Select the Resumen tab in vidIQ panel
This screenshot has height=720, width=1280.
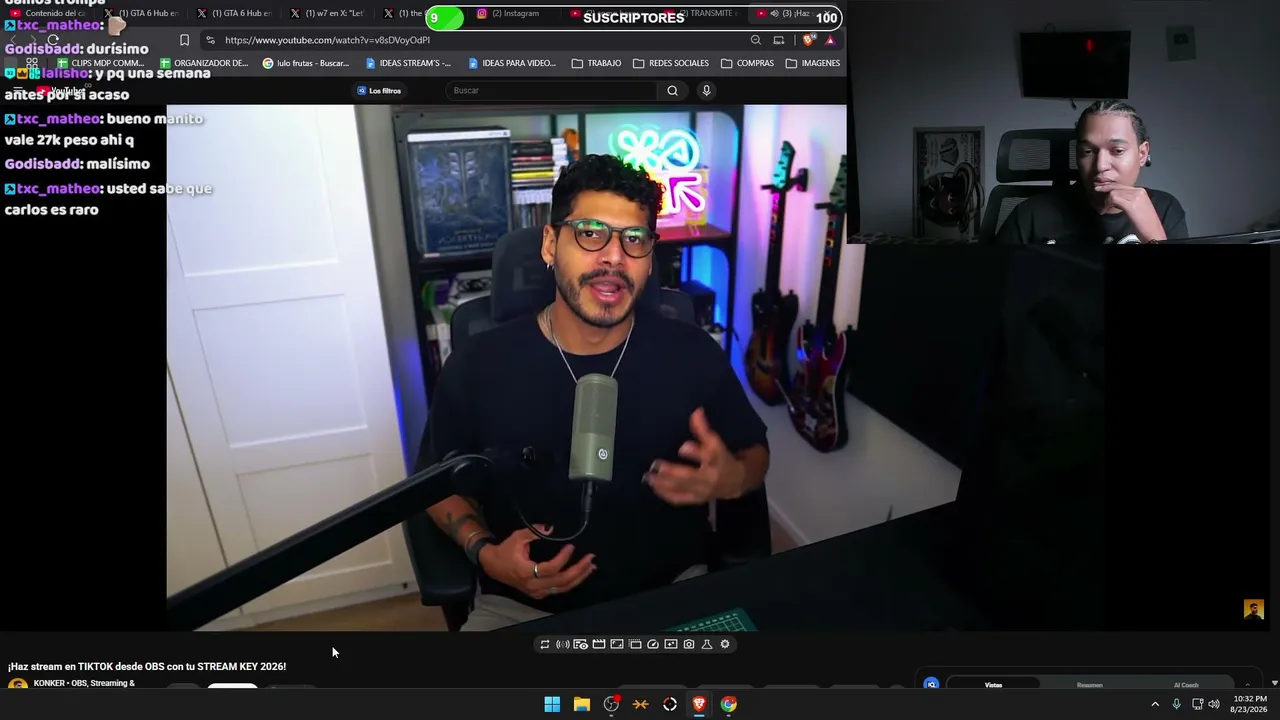[x=1090, y=685]
